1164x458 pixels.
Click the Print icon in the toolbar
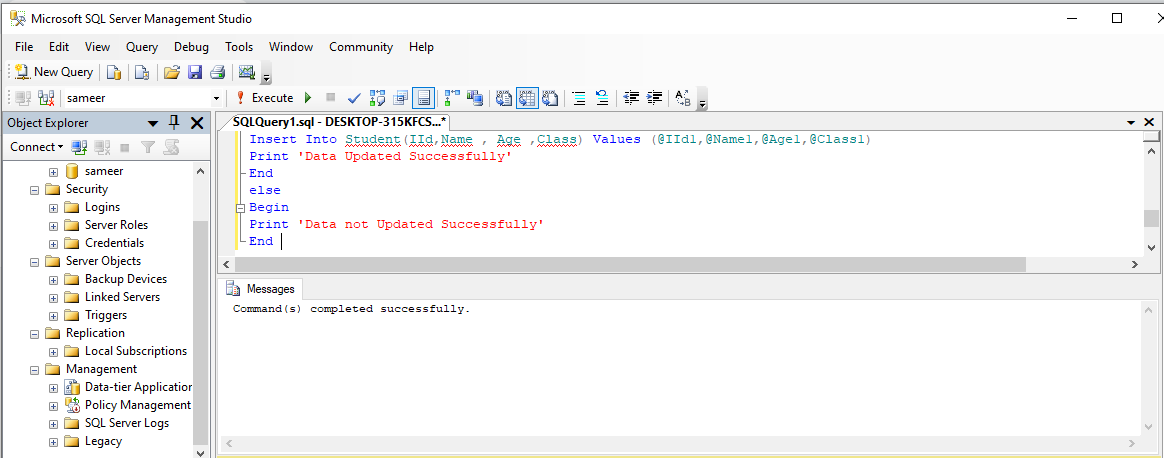point(217,72)
